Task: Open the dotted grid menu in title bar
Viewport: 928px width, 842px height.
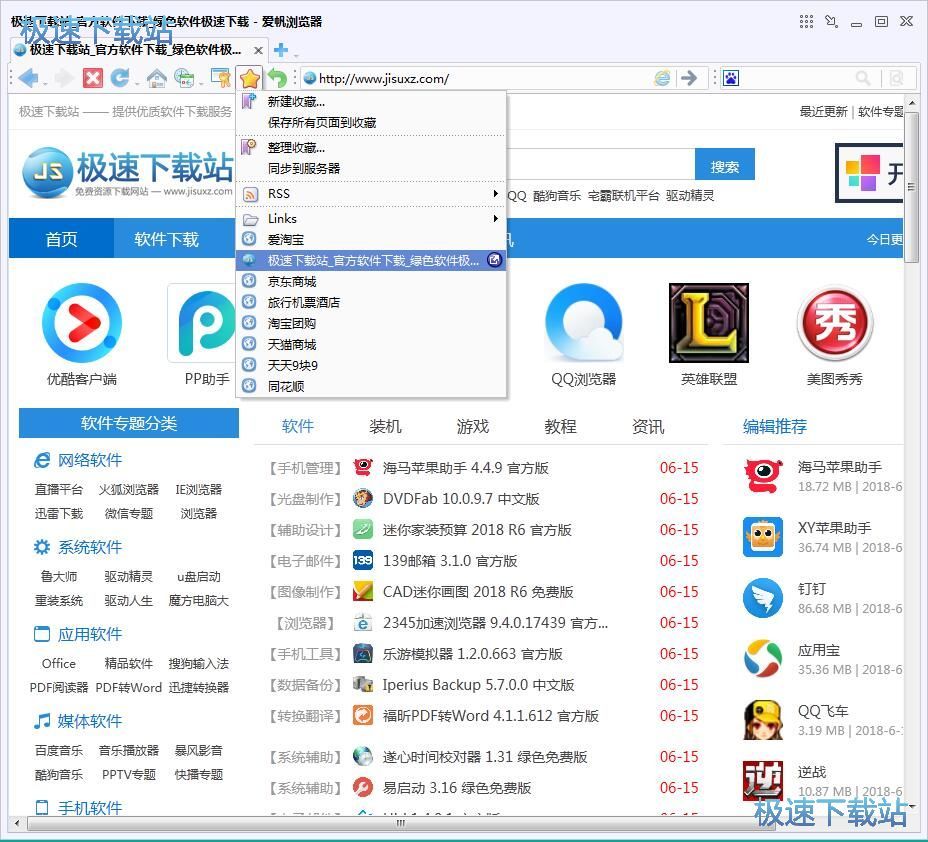Action: pyautogui.click(x=806, y=22)
